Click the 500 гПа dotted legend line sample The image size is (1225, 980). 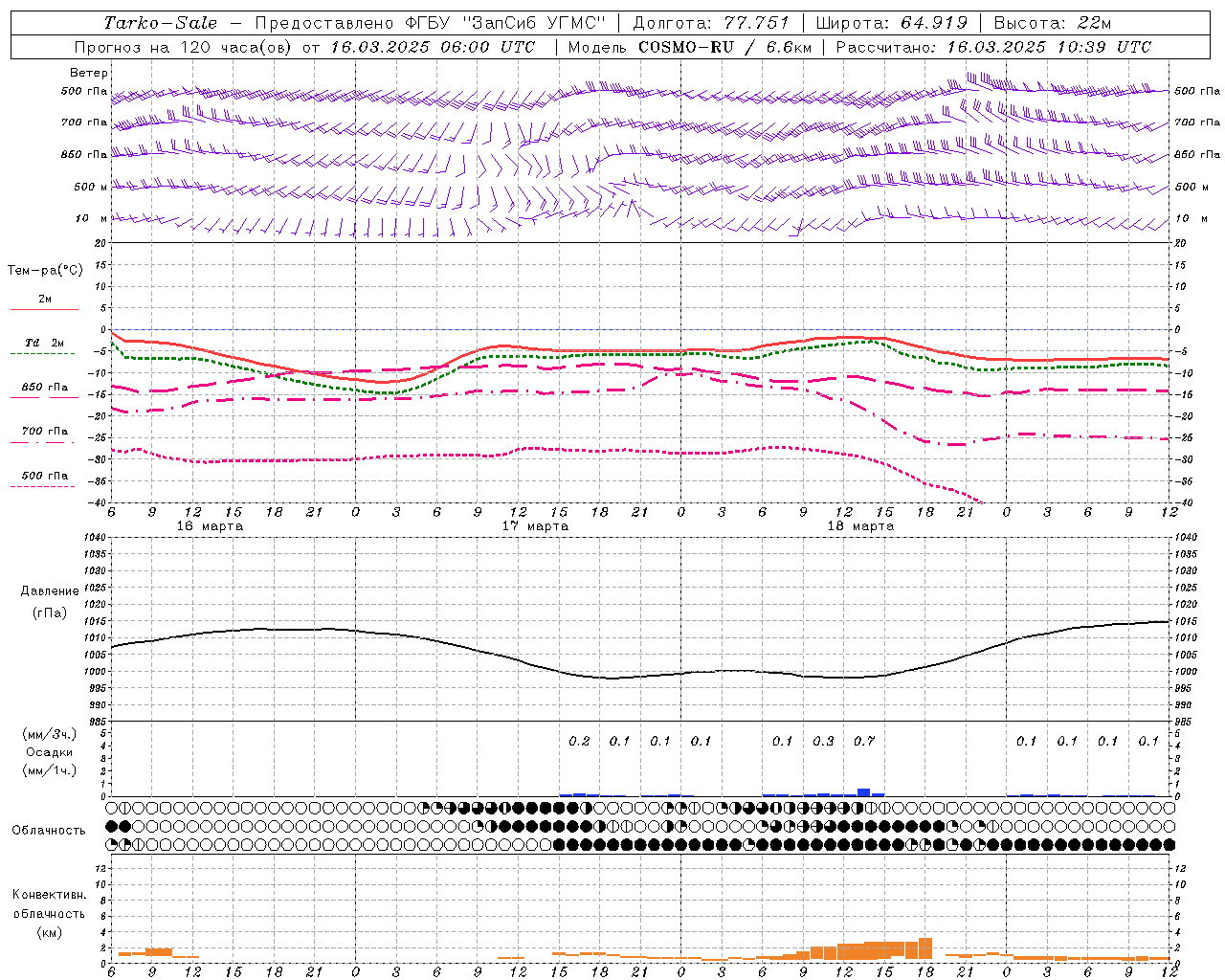point(43,487)
